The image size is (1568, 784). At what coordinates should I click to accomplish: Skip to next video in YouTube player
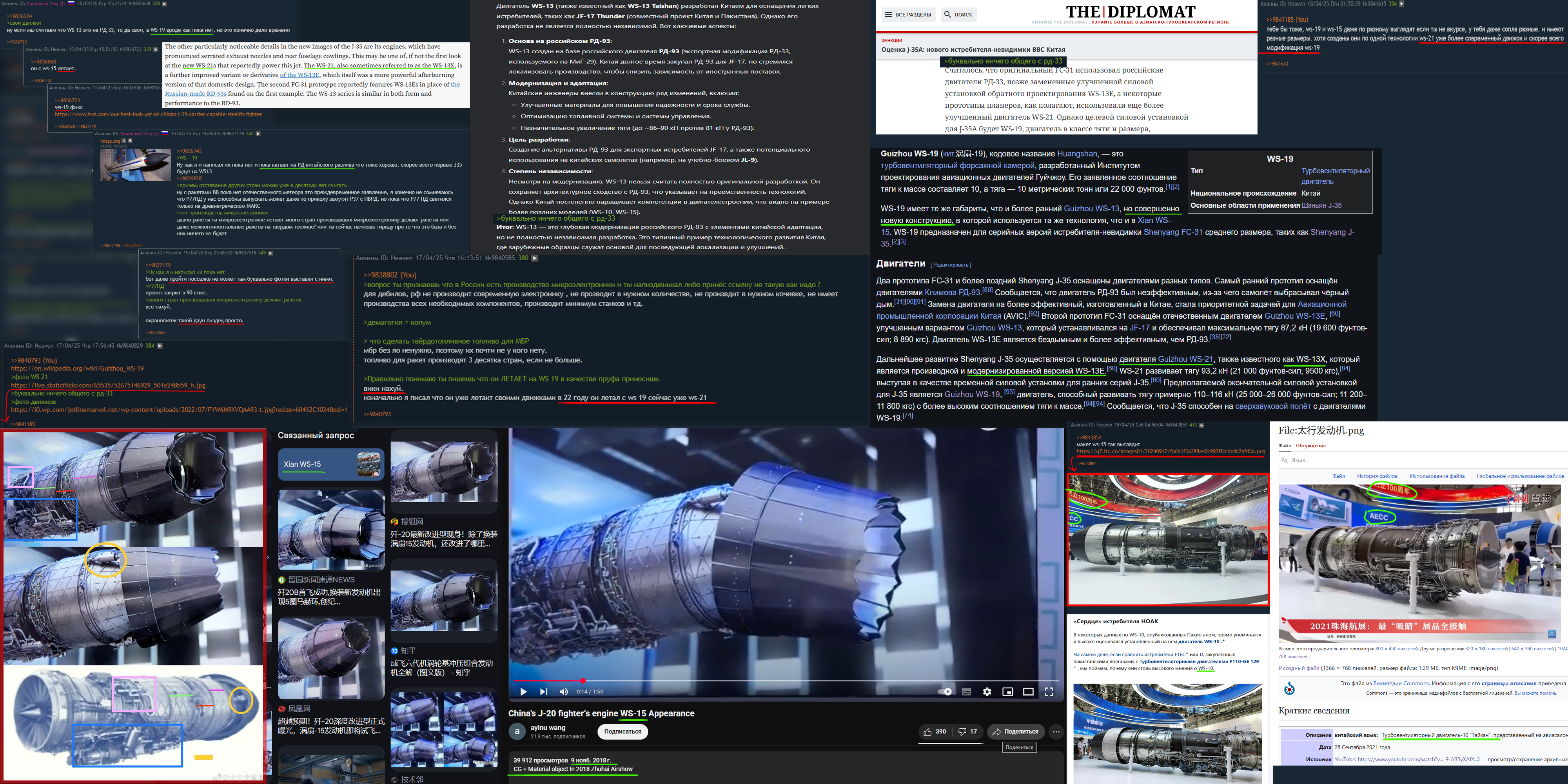[x=544, y=691]
